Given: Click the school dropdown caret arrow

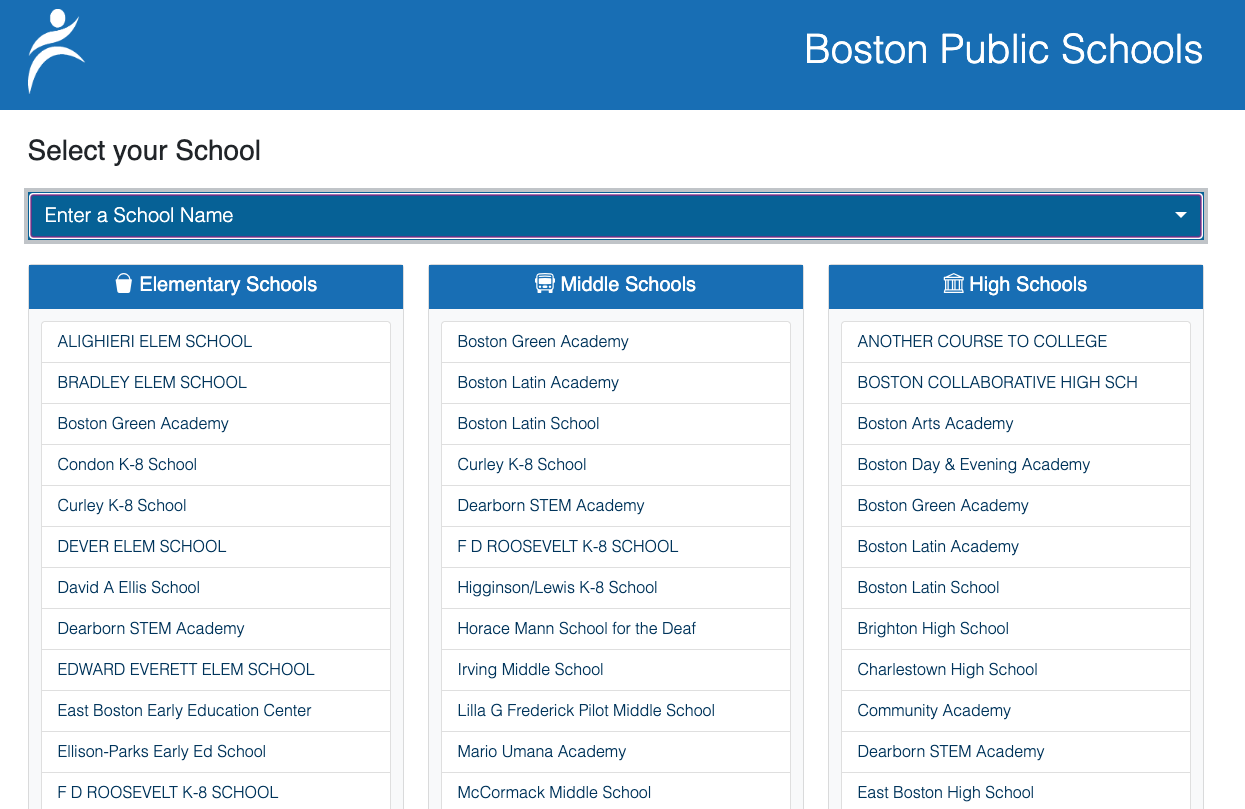Looking at the screenshot, I should (x=1181, y=215).
